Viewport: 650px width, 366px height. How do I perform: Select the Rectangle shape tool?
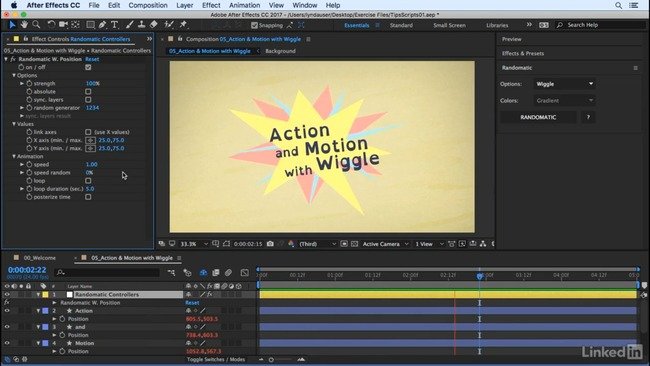pos(90,25)
